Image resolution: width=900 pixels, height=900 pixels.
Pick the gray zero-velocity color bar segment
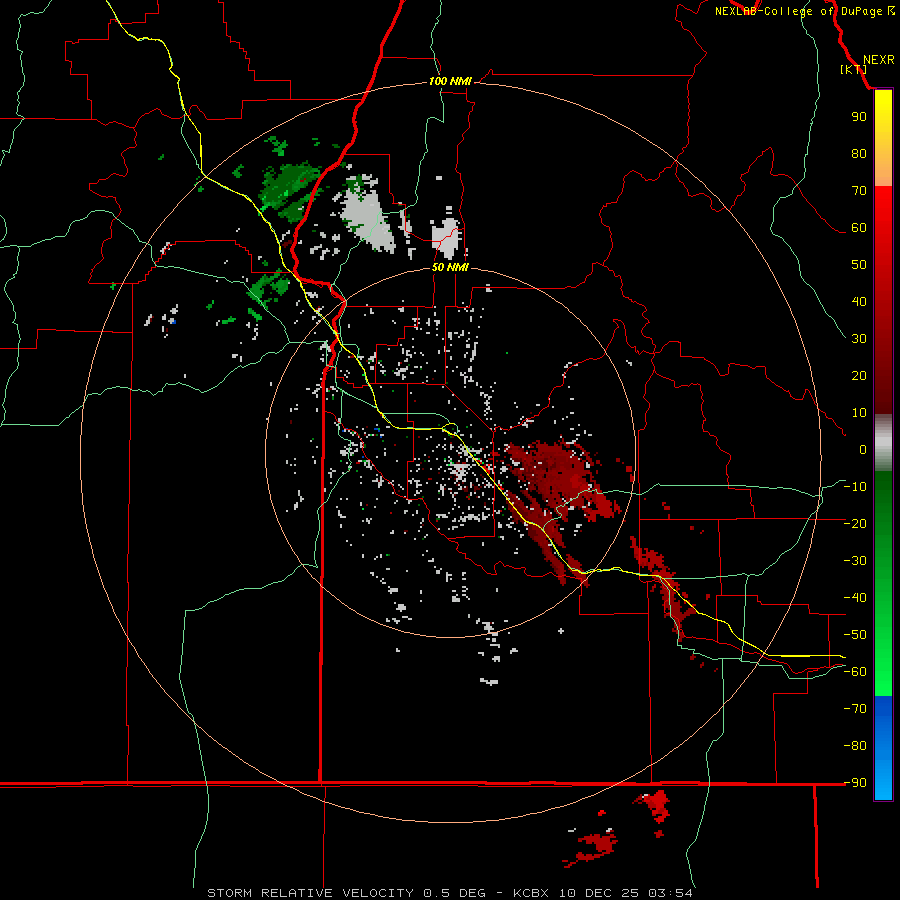(883, 443)
